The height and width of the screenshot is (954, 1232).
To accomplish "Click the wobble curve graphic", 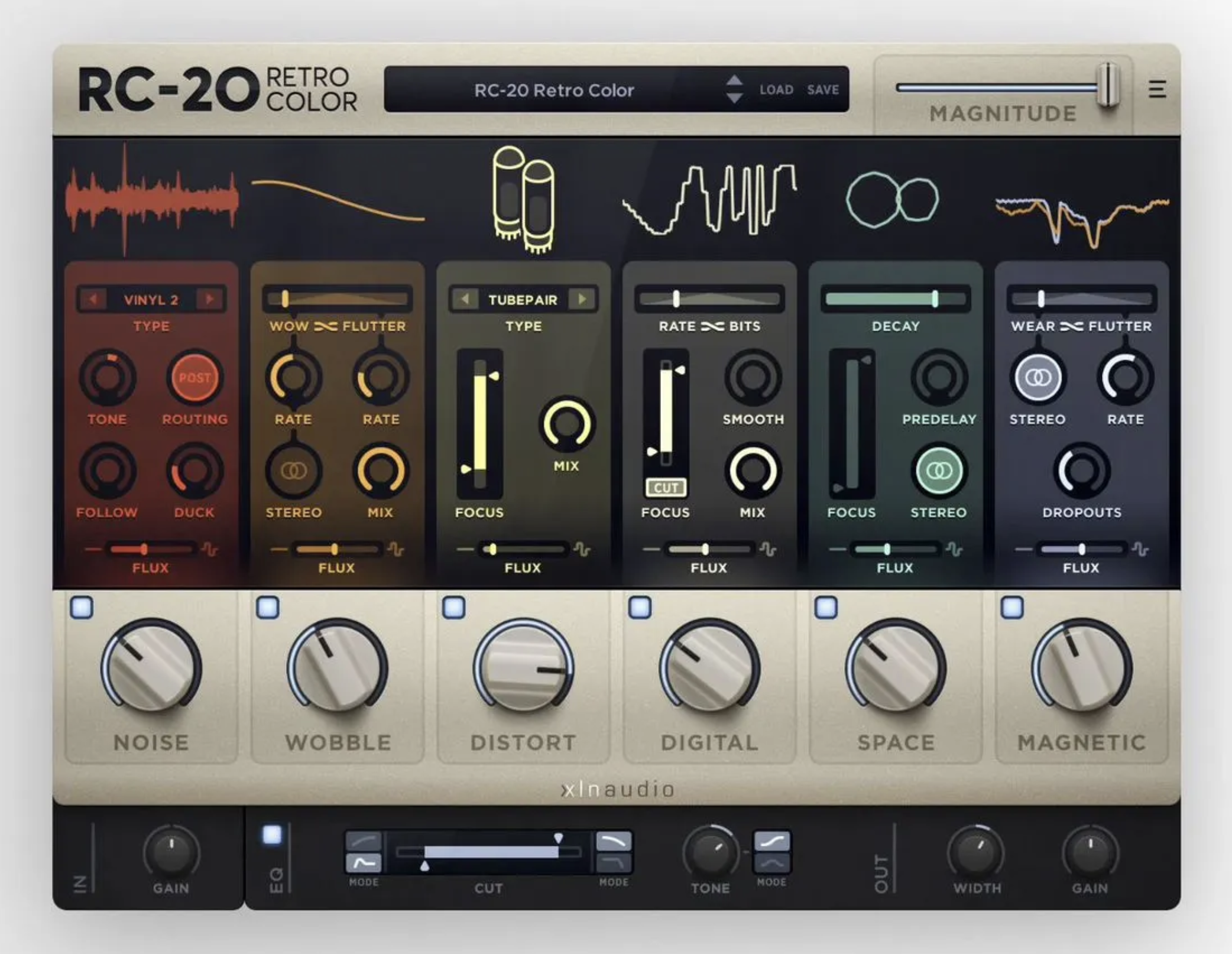I will [338, 200].
